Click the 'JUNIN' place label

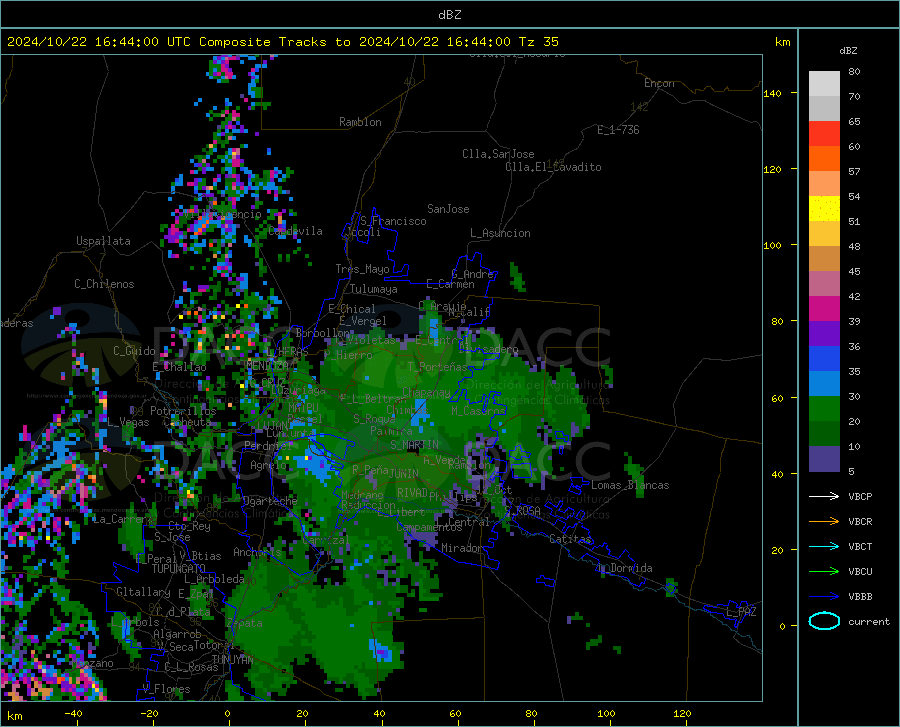[404, 473]
